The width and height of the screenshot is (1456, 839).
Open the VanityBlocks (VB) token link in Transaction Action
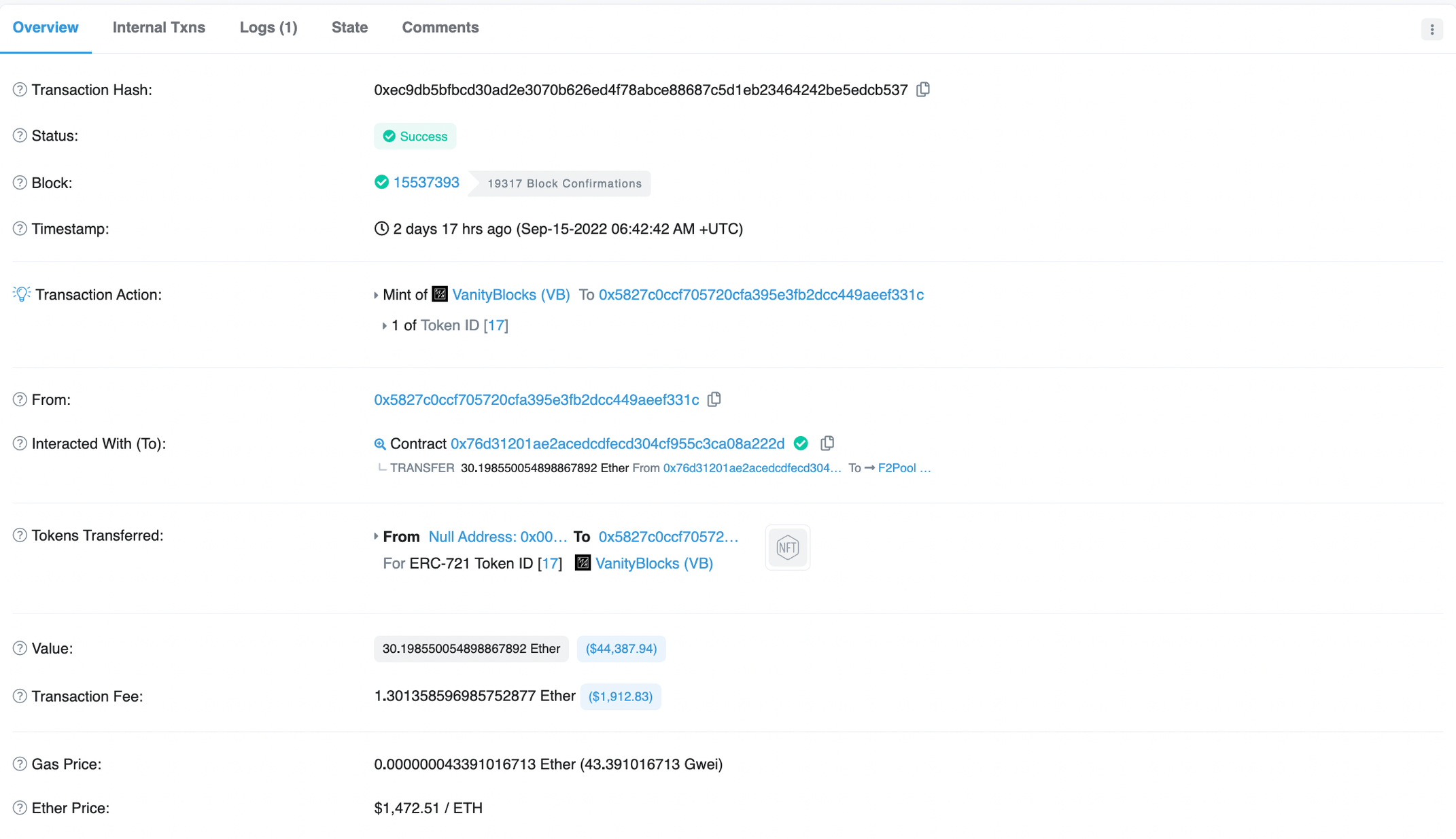pos(511,295)
